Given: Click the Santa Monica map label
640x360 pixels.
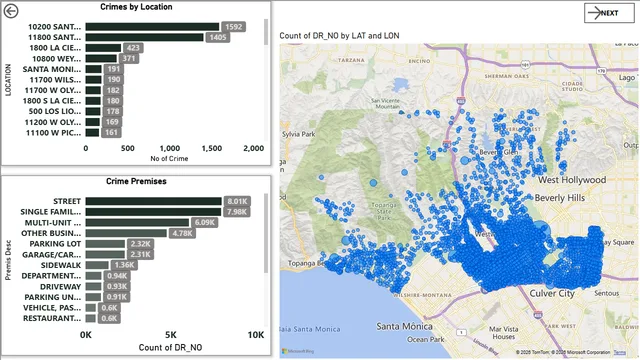Looking at the screenshot, I should (x=404, y=327).
